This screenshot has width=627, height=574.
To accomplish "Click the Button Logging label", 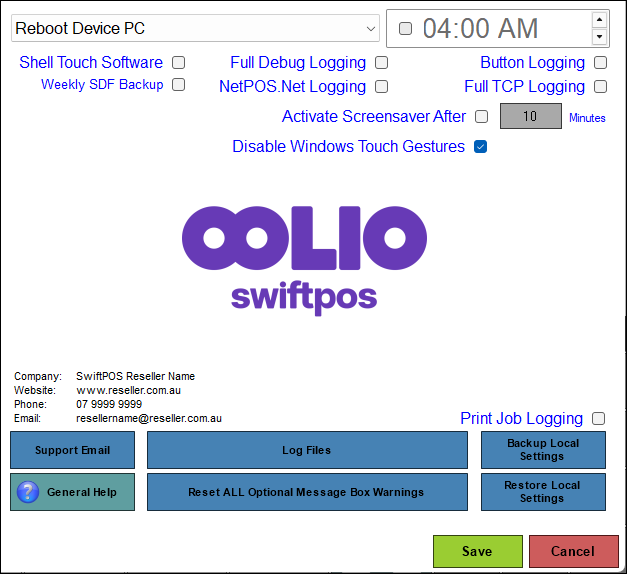I will [532, 63].
